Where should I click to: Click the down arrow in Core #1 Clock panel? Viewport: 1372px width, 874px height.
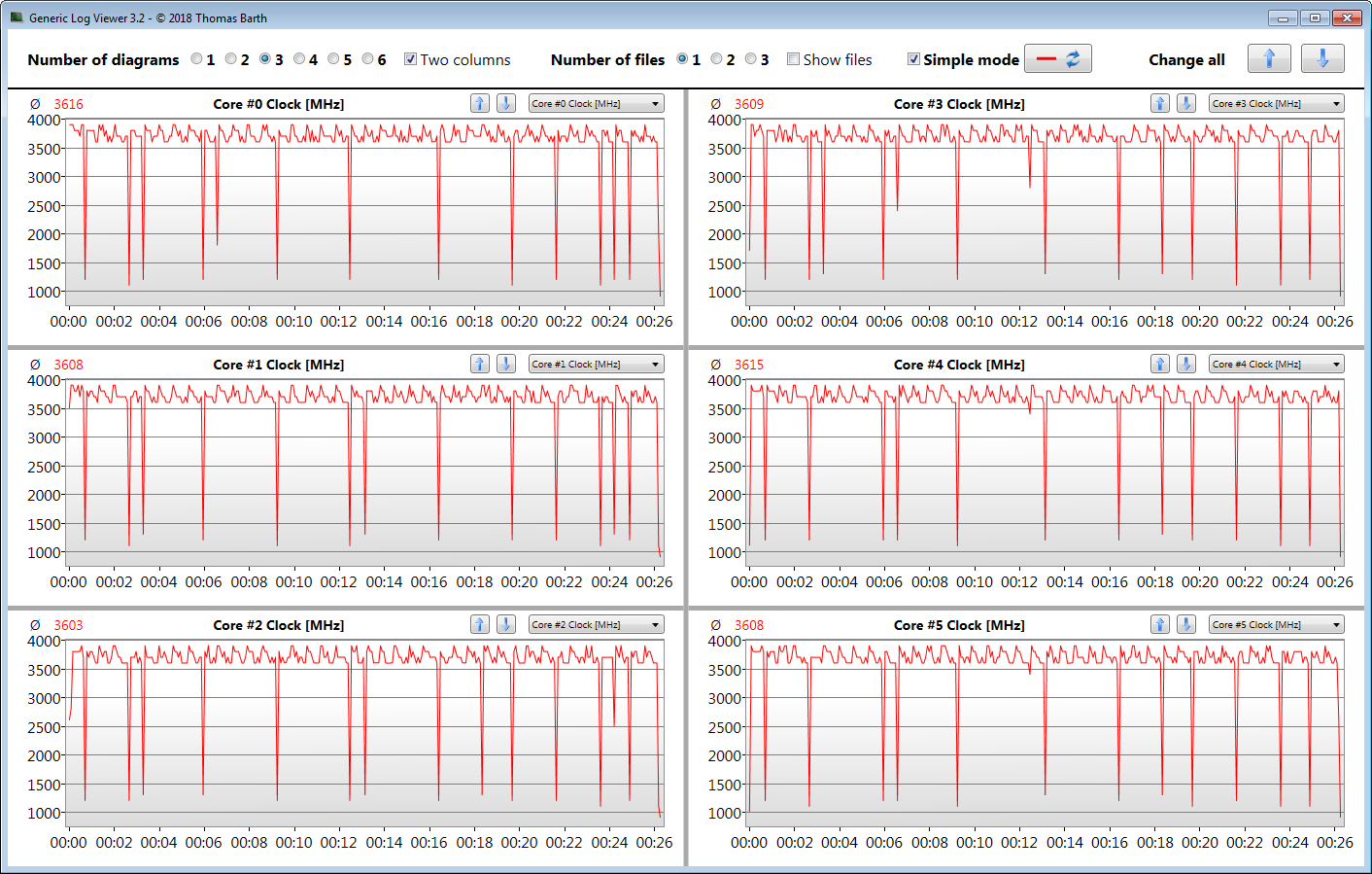506,364
